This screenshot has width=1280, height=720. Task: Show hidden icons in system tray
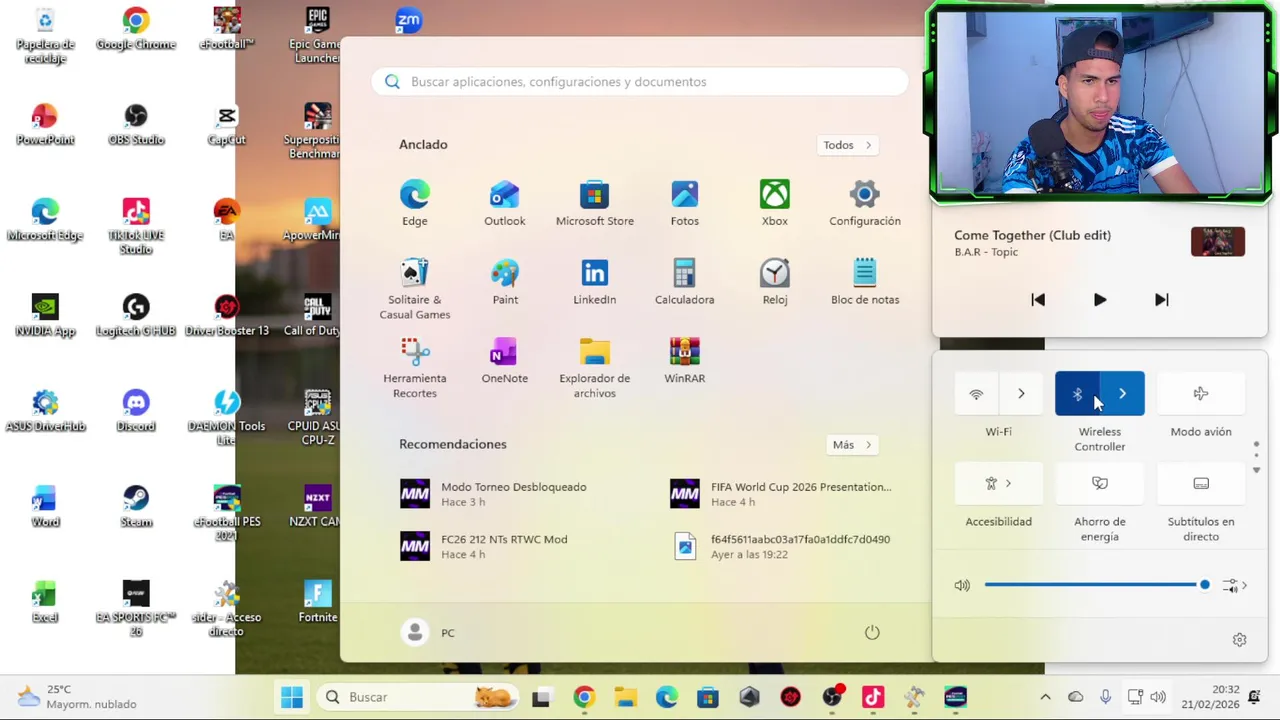point(1045,697)
